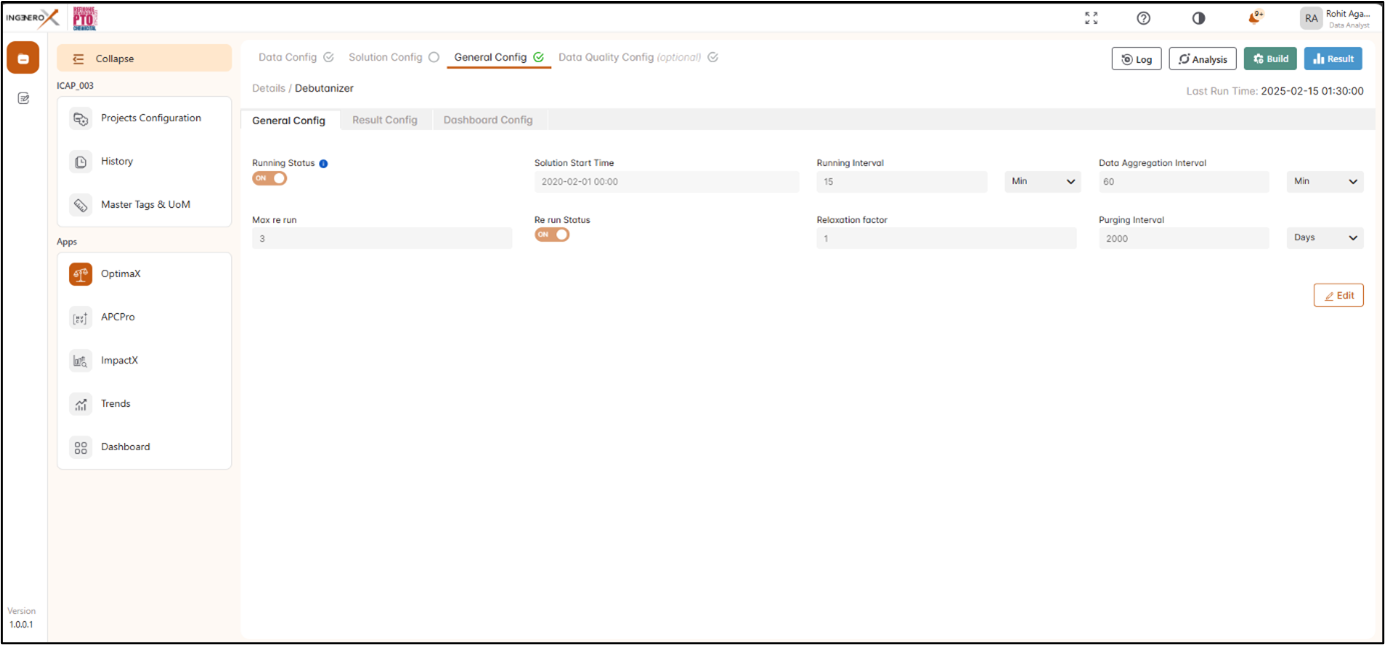This screenshot has height=645, width=1385.
Task: Switch to the Dashboard Config tab
Action: tap(488, 120)
